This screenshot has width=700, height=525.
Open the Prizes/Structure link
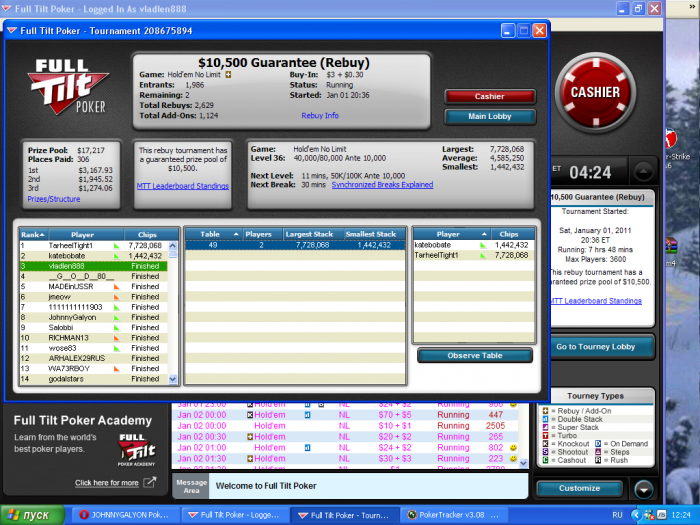coord(54,199)
